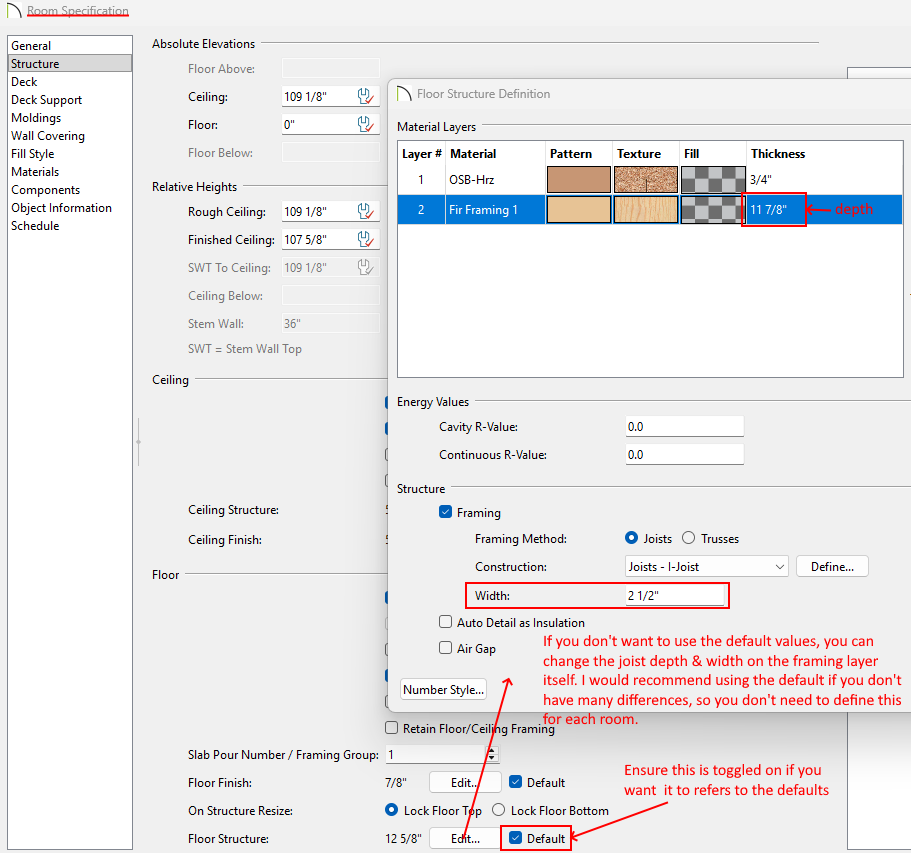Open the Construction dropdown for joists
This screenshot has width=911, height=853.
coord(706,567)
